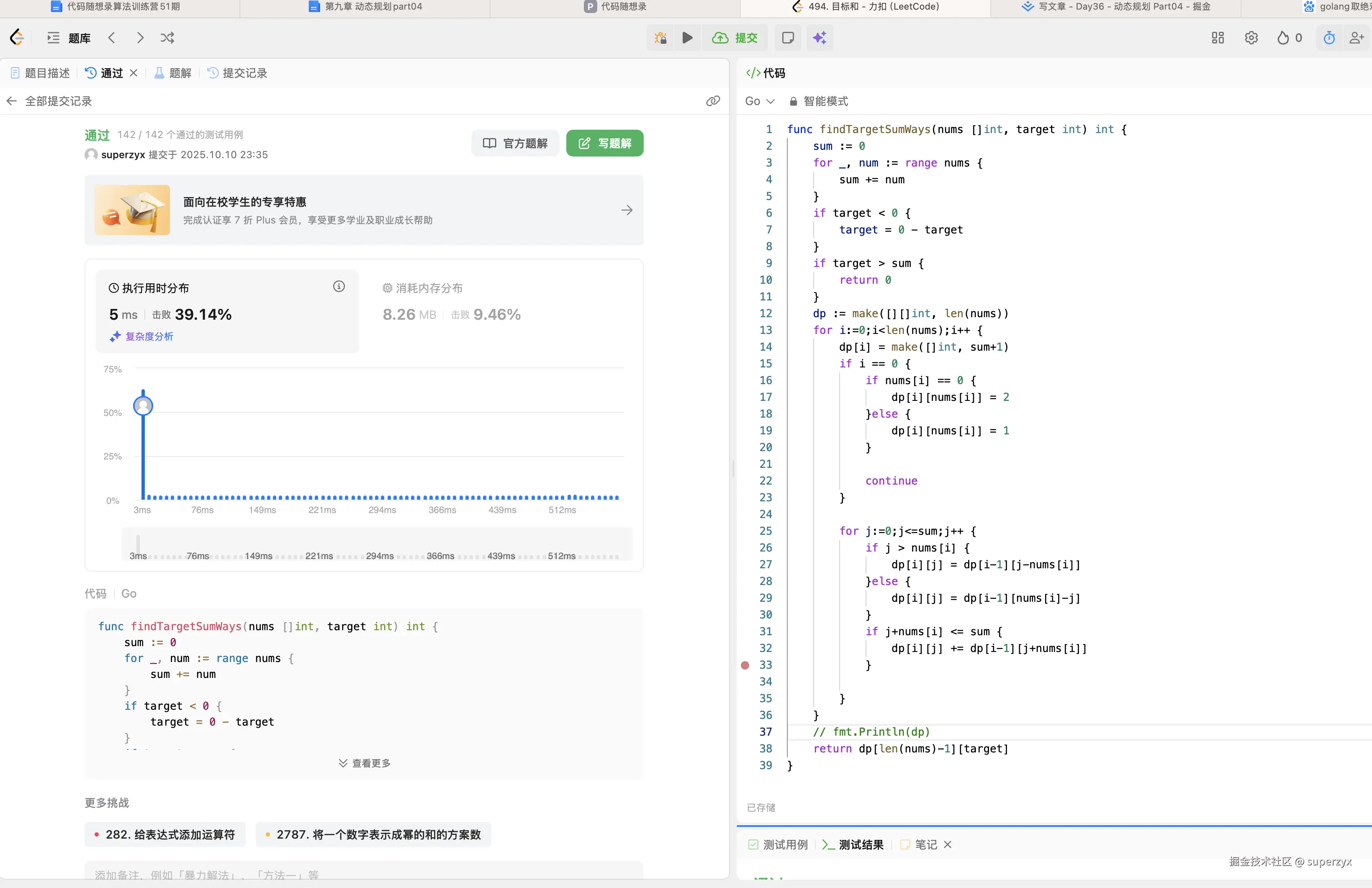
Task: Open the 提交记录 tab
Action: click(x=237, y=73)
